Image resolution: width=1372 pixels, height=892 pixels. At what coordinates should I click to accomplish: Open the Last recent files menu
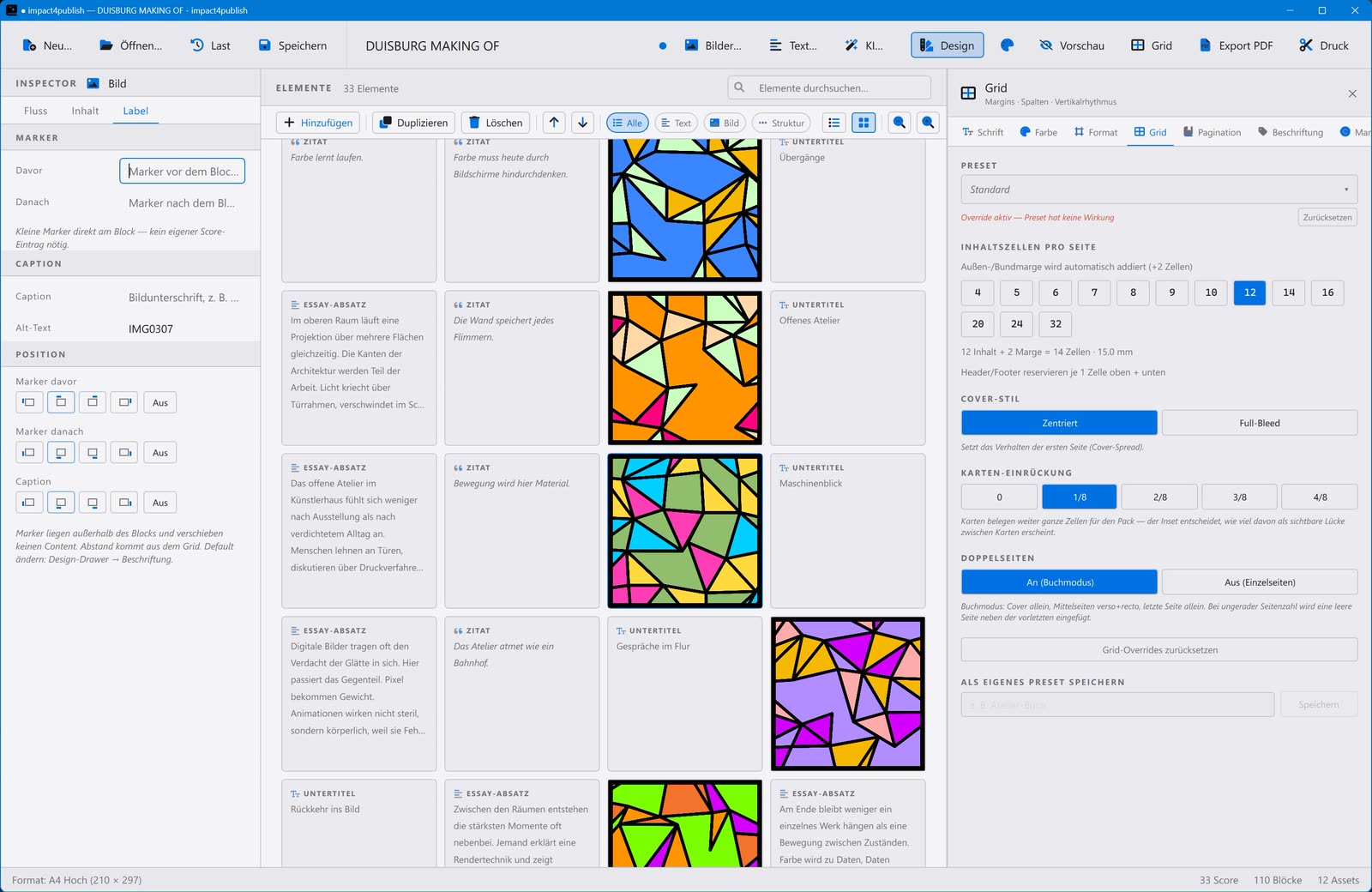click(x=210, y=45)
